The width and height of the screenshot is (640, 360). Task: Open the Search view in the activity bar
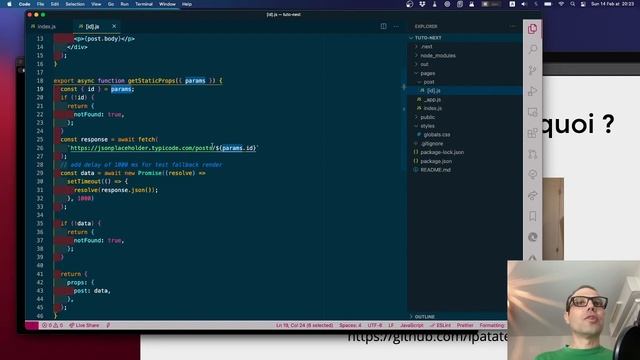(x=532, y=49)
